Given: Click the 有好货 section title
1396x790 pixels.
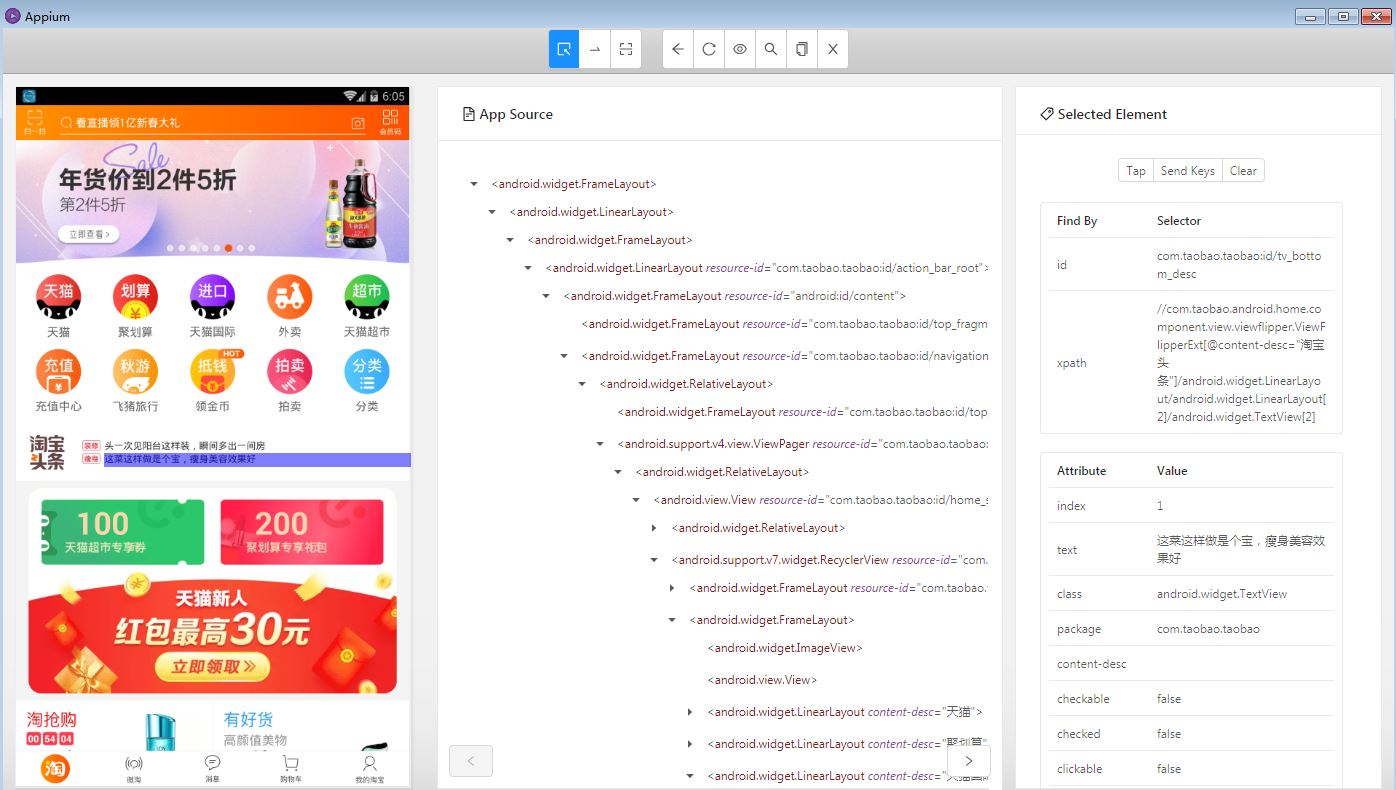Looking at the screenshot, I should (x=248, y=719).
